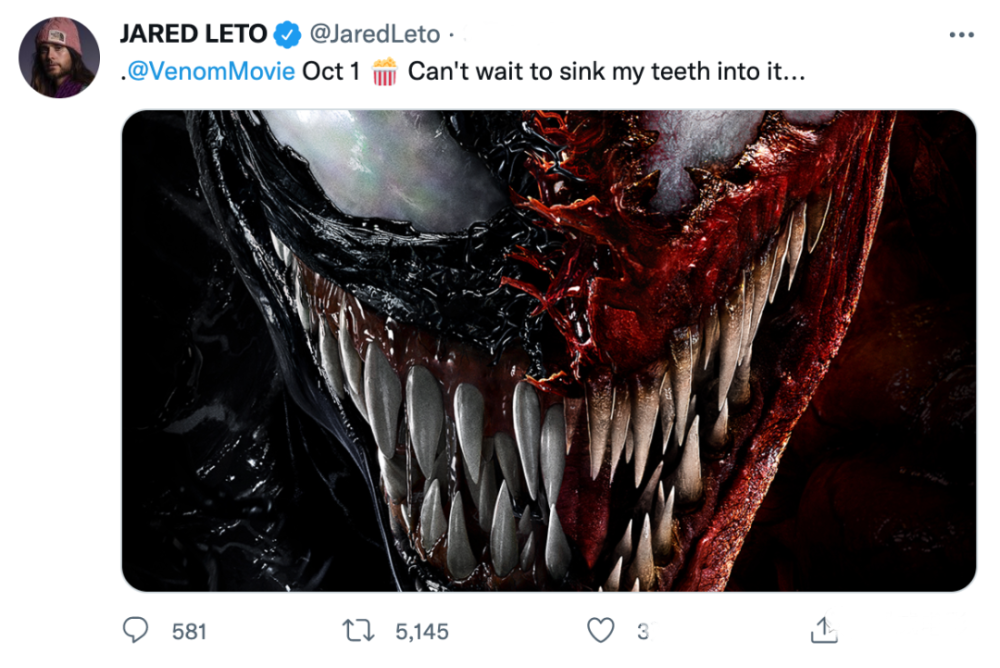Follow the @VenomMovie mention link

point(212,73)
